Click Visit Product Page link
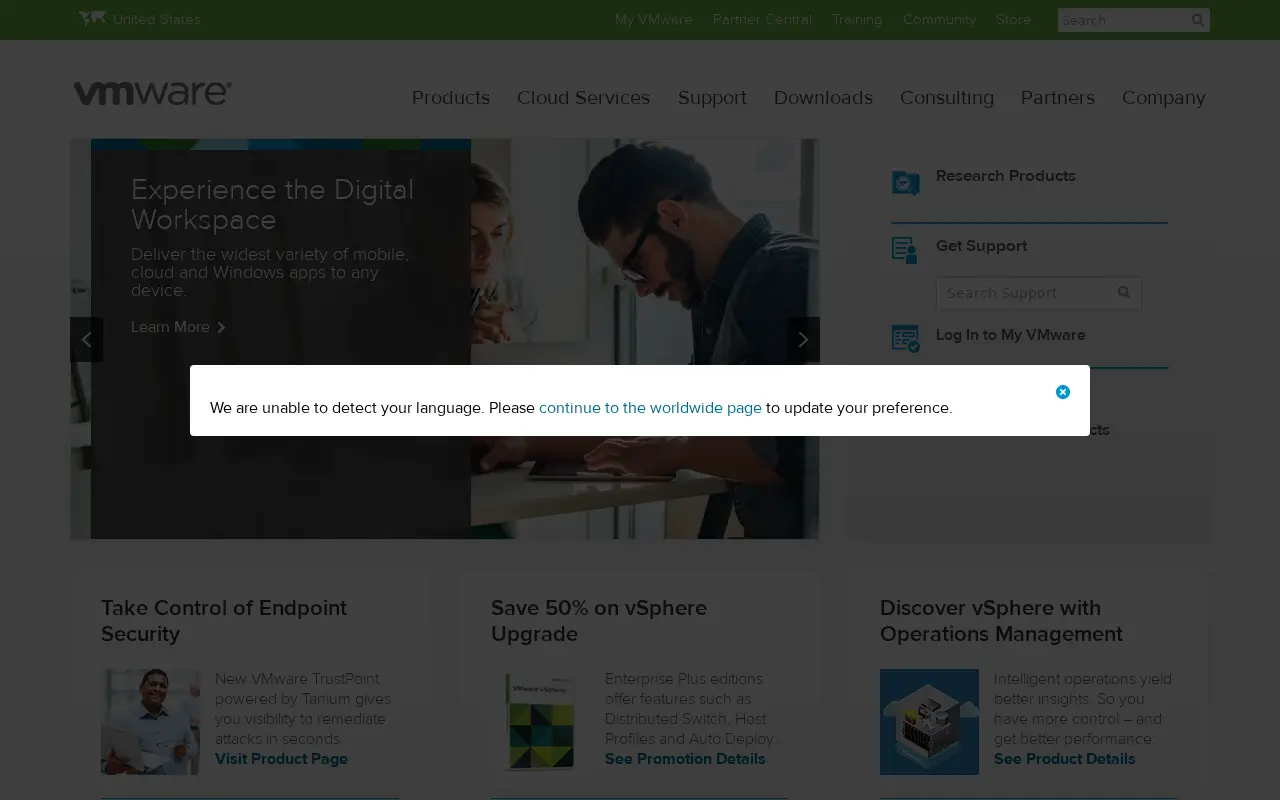Screen dimensions: 1280x800 tap(281, 759)
